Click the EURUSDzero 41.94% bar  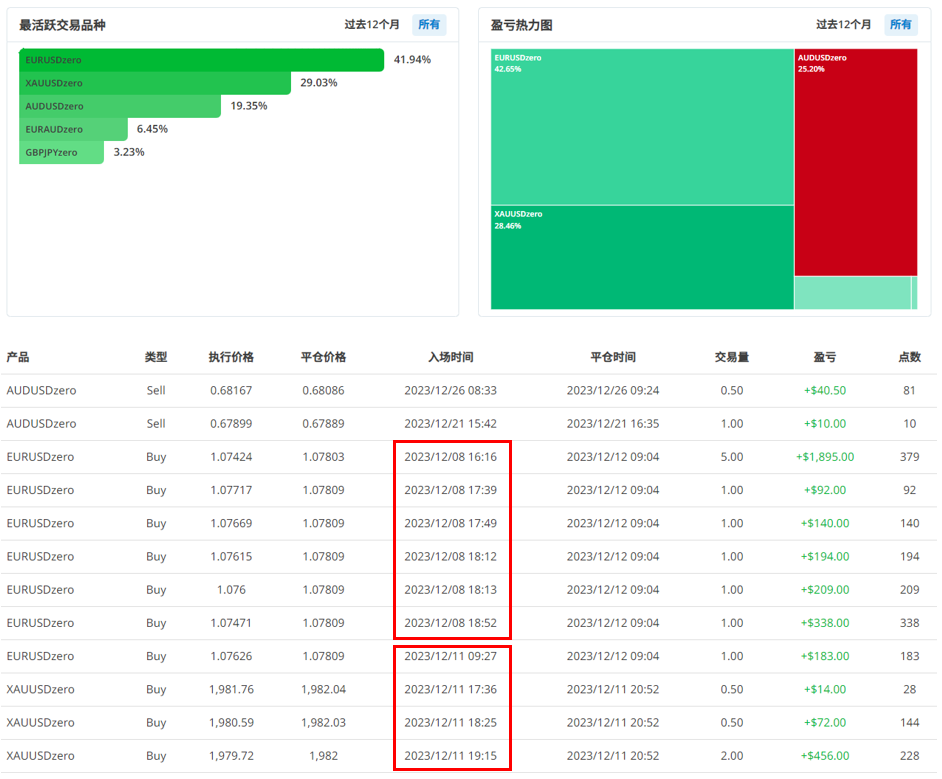click(x=201, y=60)
